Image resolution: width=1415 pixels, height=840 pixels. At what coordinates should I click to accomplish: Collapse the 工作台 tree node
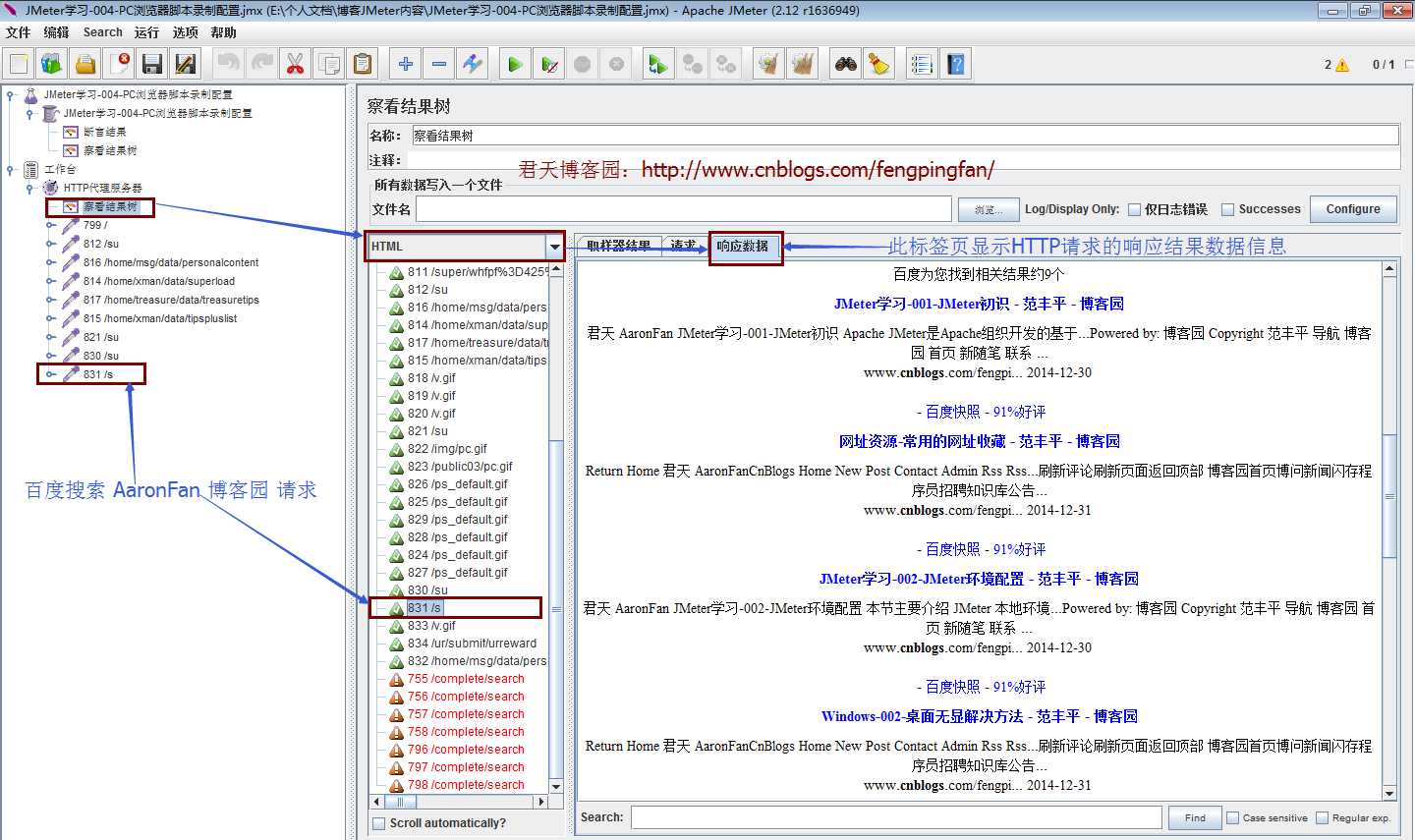[x=10, y=169]
